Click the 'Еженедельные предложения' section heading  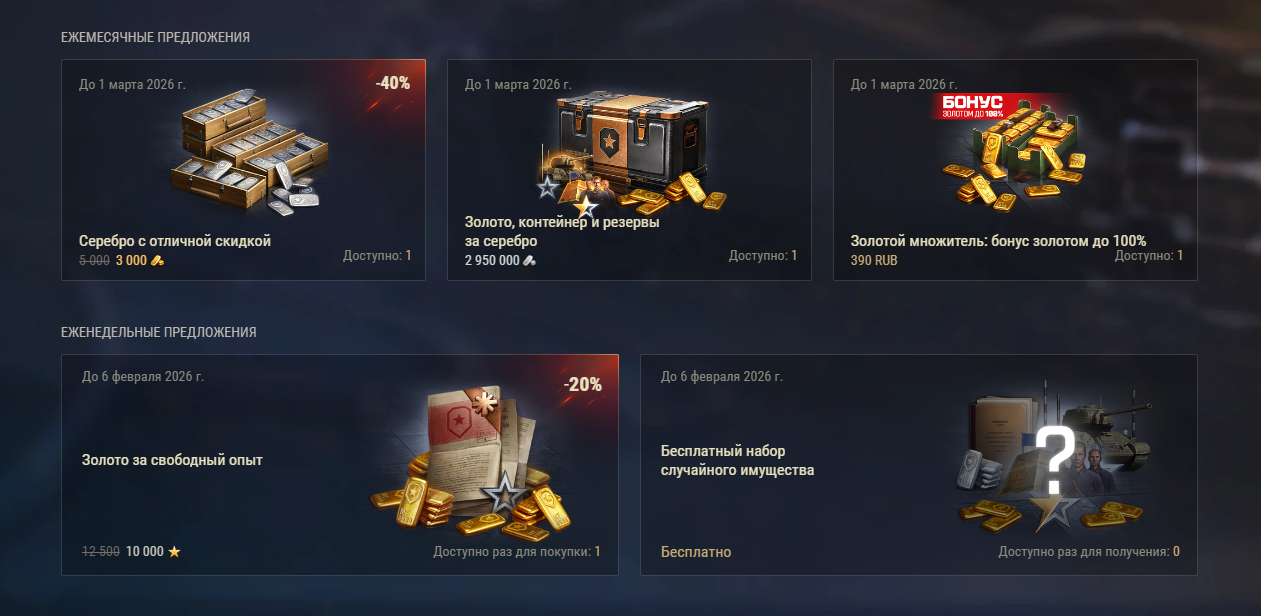[159, 332]
